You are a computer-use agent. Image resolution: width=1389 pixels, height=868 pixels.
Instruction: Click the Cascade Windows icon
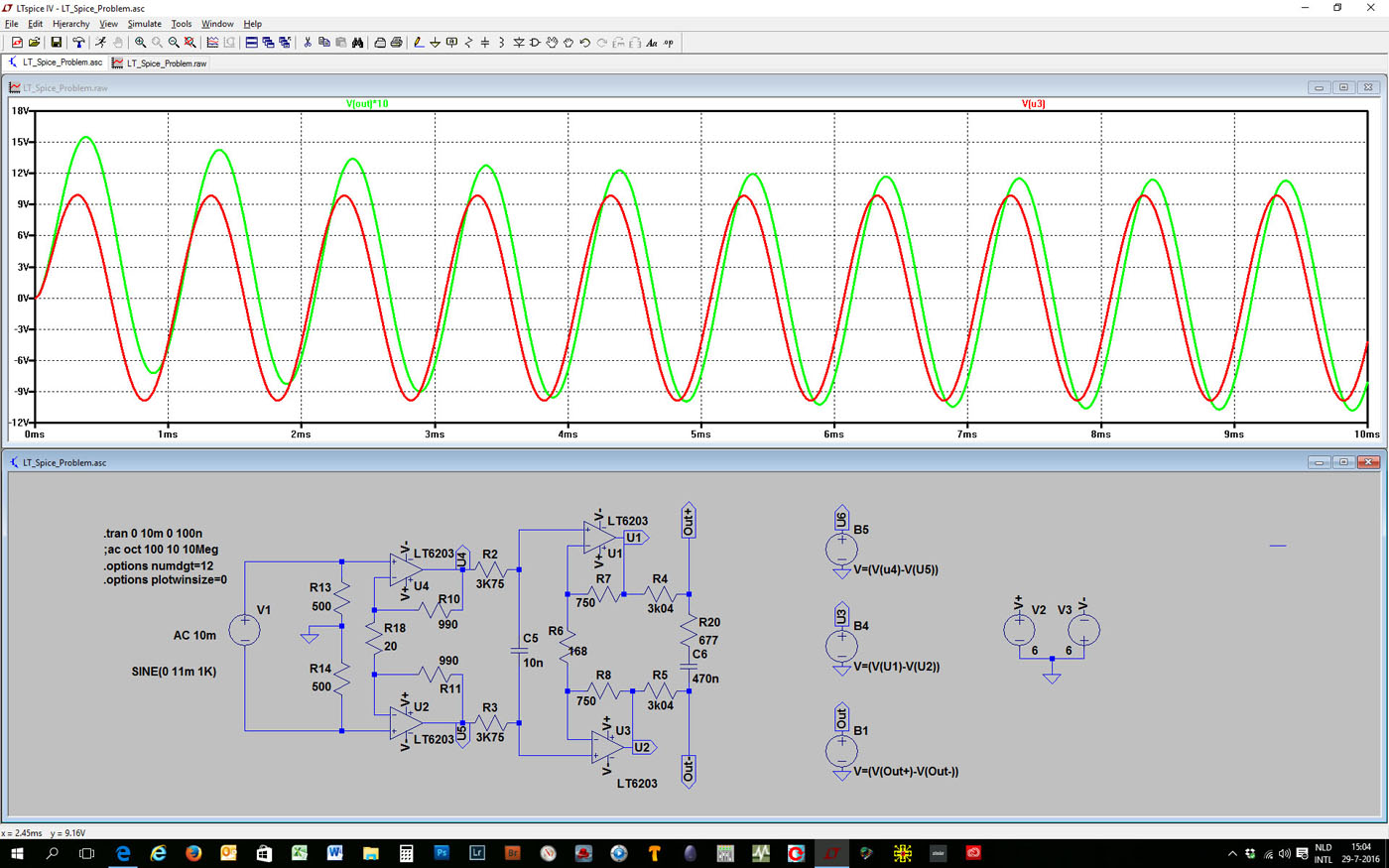(x=268, y=43)
